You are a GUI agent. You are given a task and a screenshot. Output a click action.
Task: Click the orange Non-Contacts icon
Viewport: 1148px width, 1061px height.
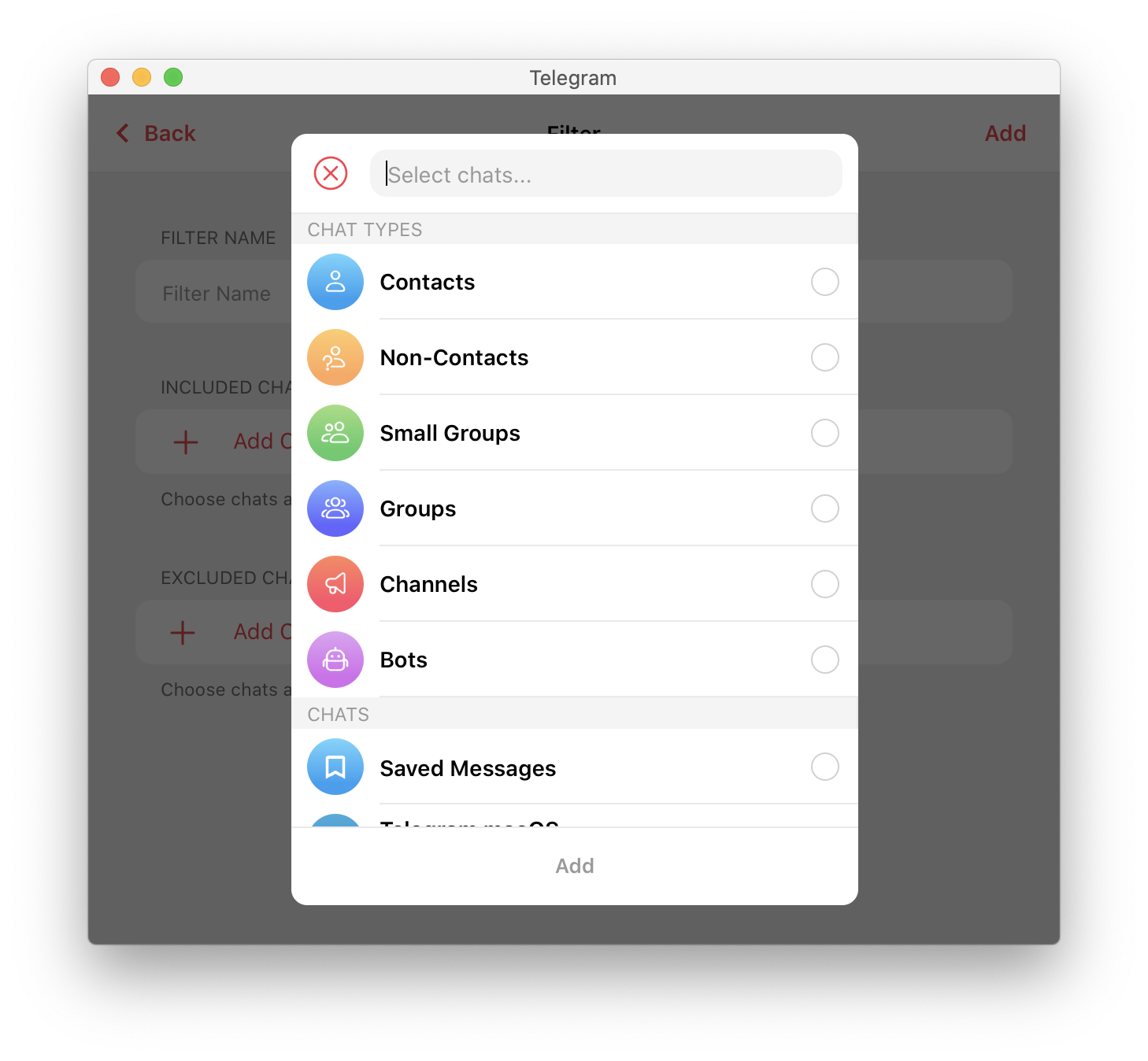(335, 357)
